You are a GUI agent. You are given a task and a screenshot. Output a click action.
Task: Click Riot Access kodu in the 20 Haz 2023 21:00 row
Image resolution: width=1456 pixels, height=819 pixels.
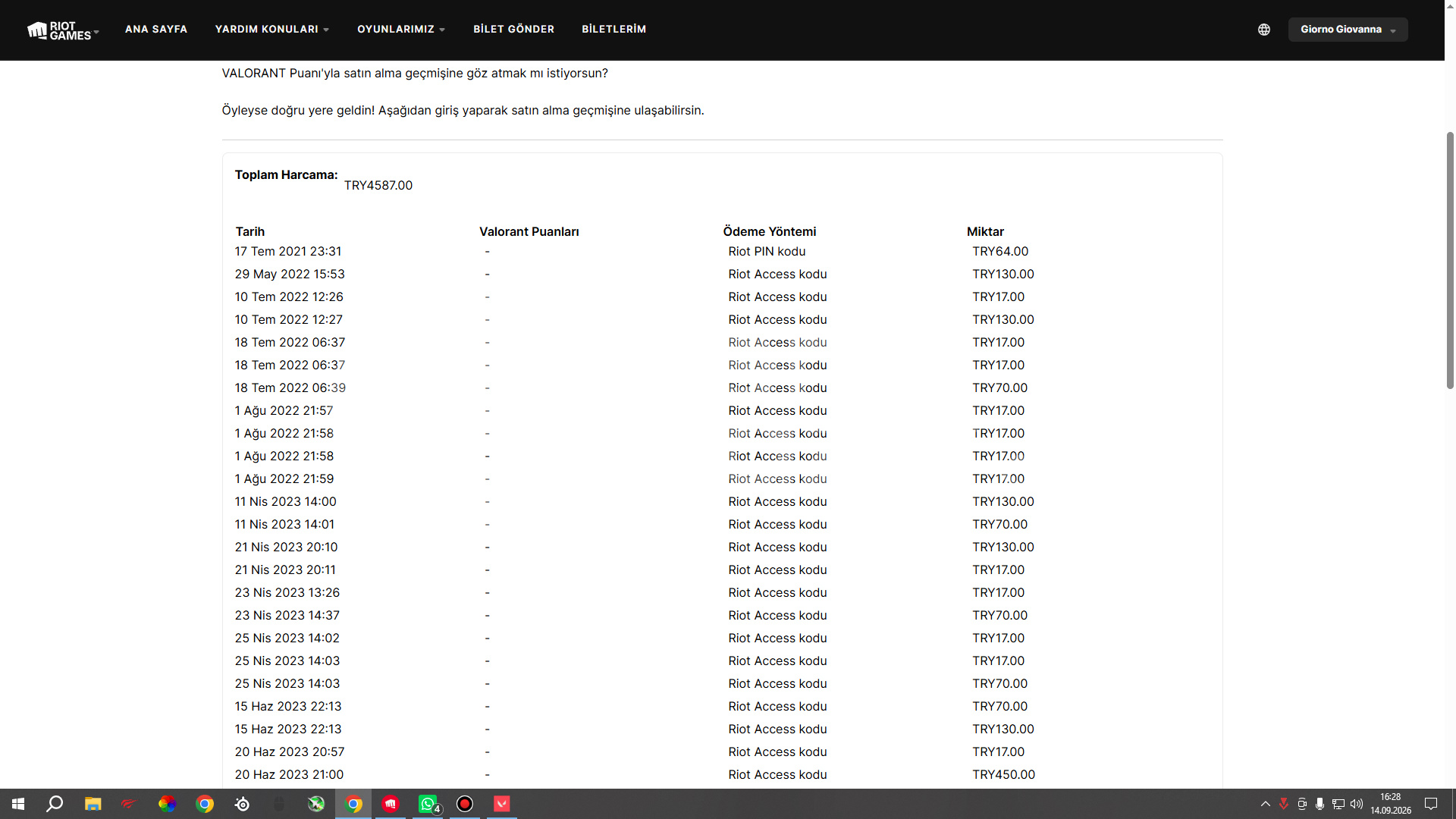click(x=777, y=775)
